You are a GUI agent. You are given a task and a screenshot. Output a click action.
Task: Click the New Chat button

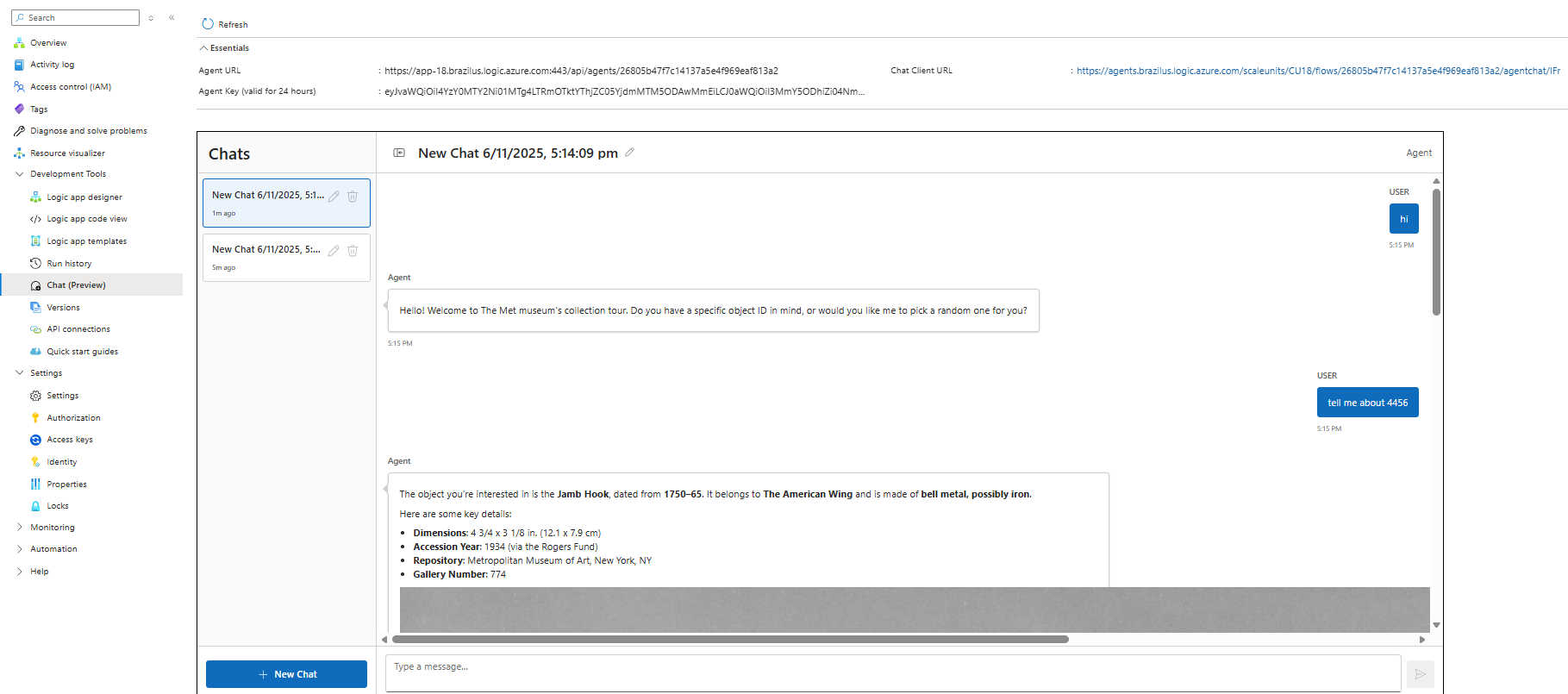tap(286, 674)
